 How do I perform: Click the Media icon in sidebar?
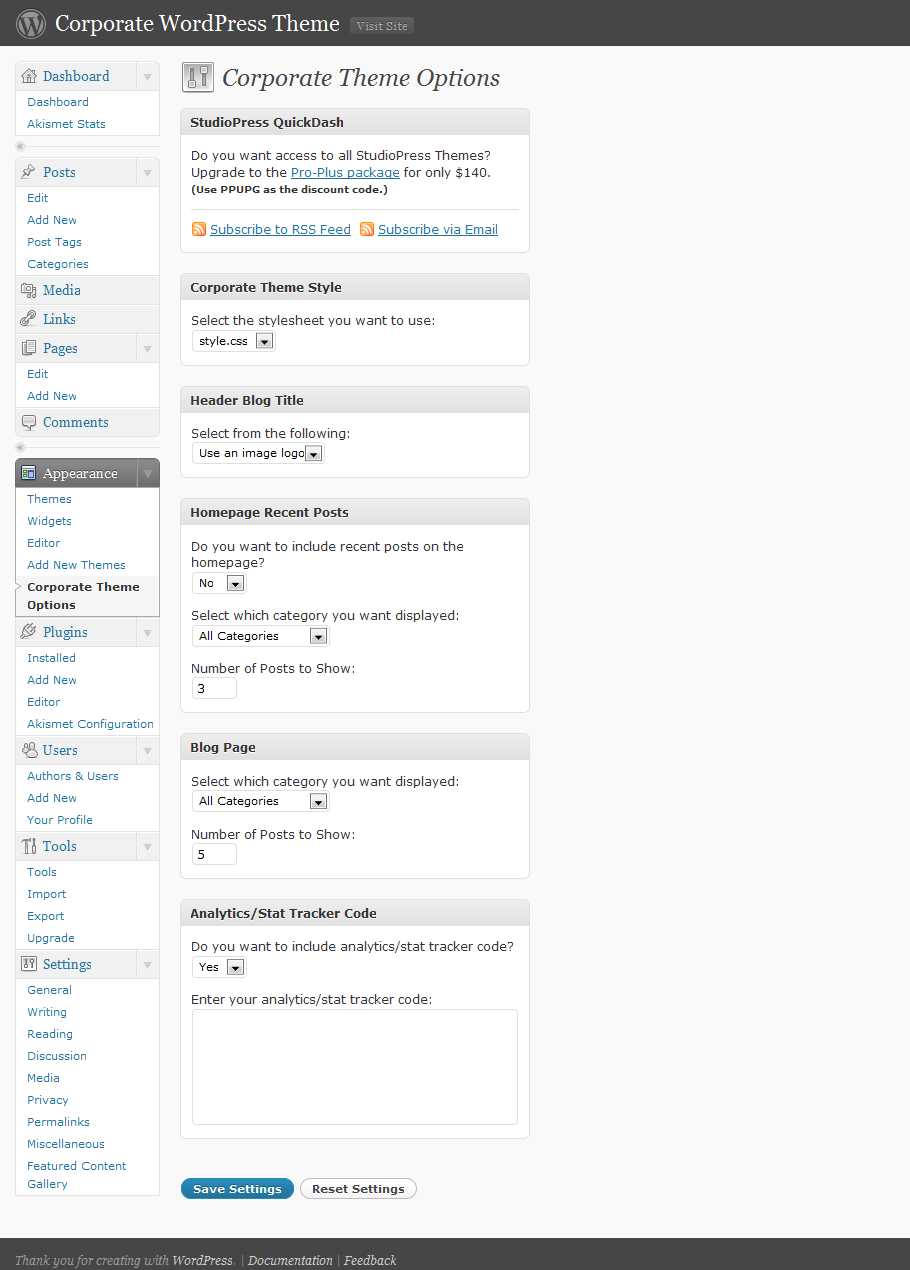tap(29, 290)
